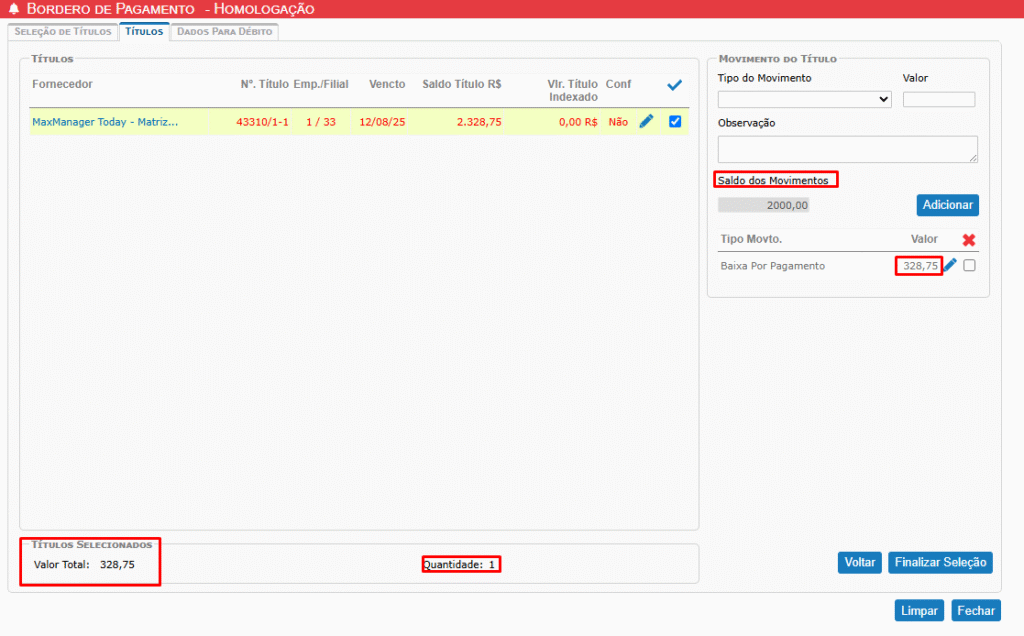The height and width of the screenshot is (636, 1024).
Task: Edit the MaxManager Today title row with pencil
Action: (646, 122)
